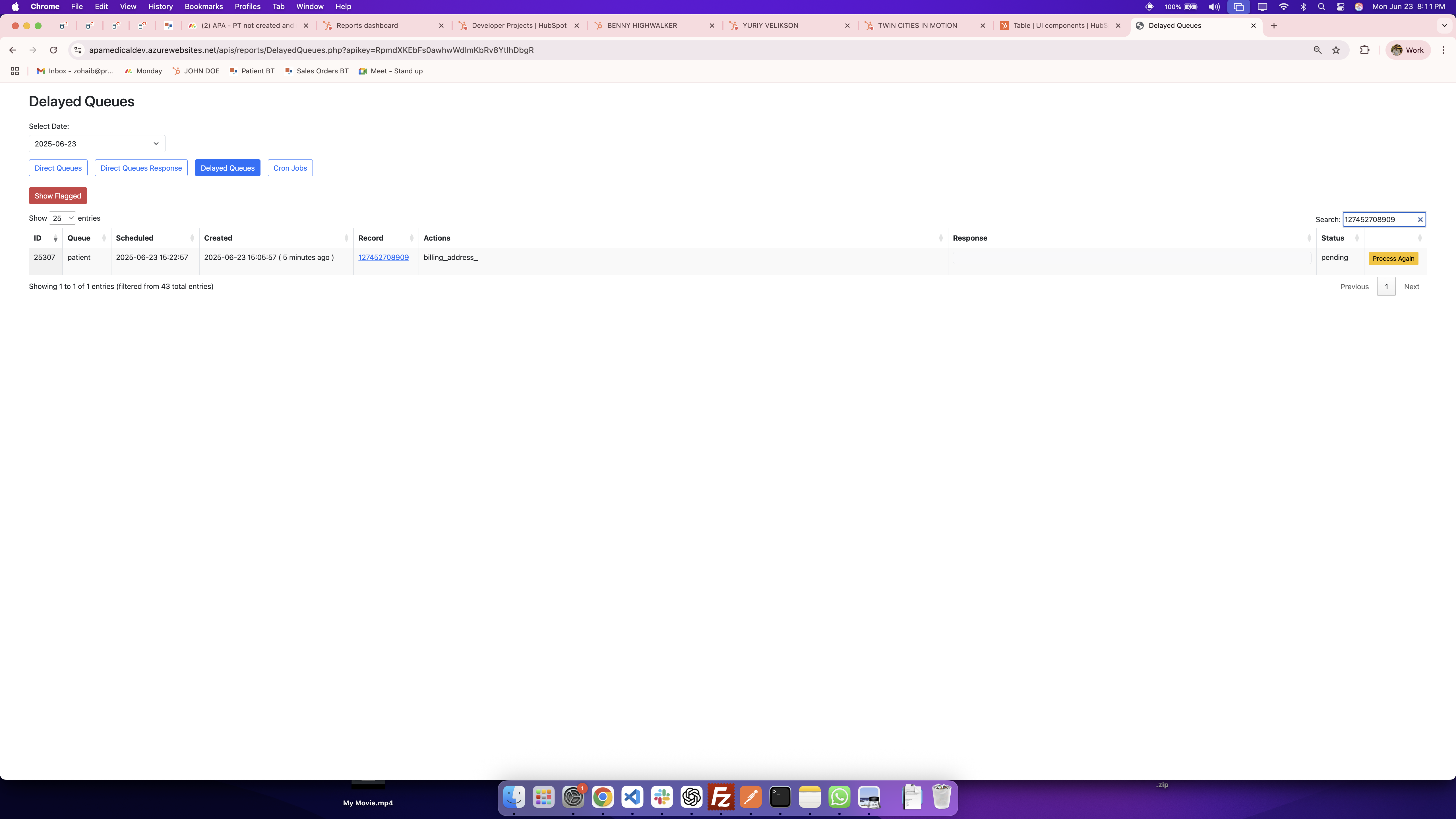The image size is (1456, 819).
Task: Open the tab search chevron dropdown
Action: (x=1444, y=25)
